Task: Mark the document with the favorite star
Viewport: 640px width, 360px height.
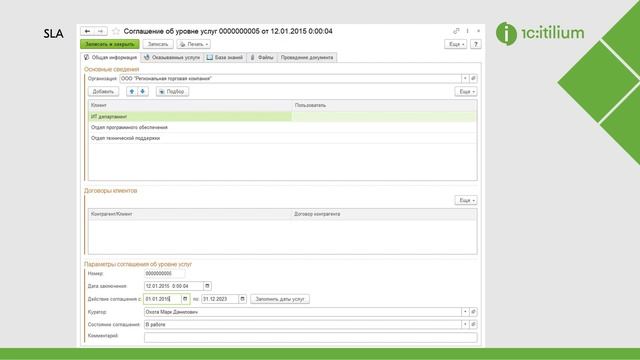Action: pyautogui.click(x=116, y=31)
